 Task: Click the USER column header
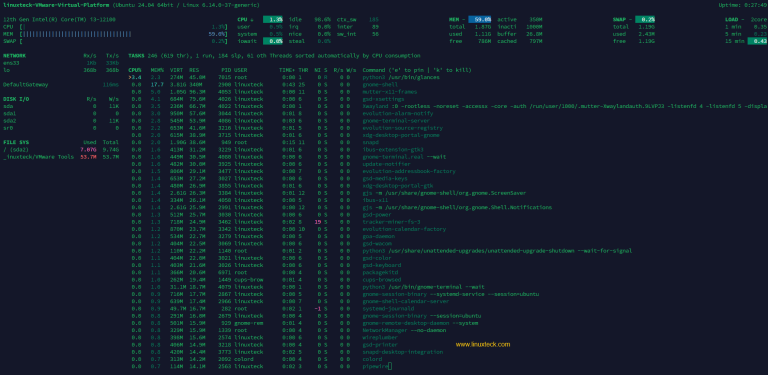pyautogui.click(x=240, y=70)
